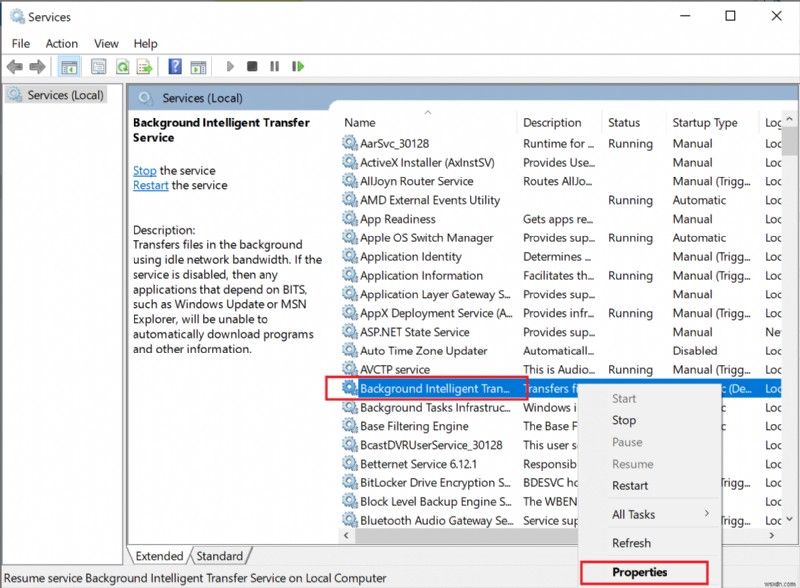Open the Action menu

coord(61,43)
